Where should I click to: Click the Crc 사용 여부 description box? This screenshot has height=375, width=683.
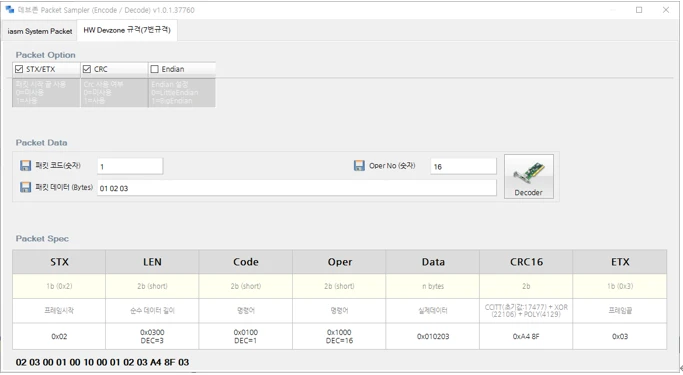point(114,92)
